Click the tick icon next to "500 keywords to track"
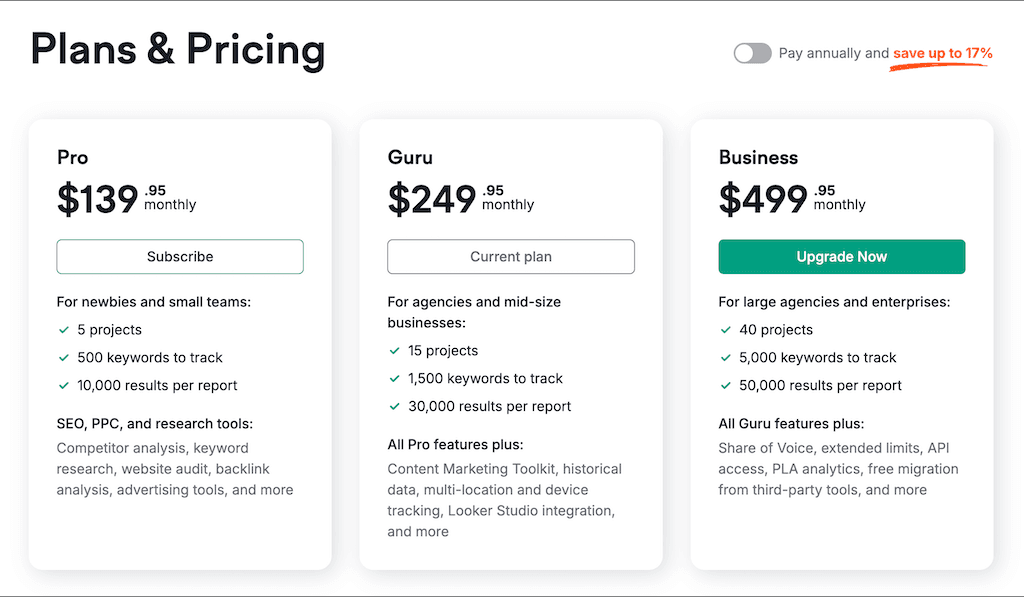 62,357
